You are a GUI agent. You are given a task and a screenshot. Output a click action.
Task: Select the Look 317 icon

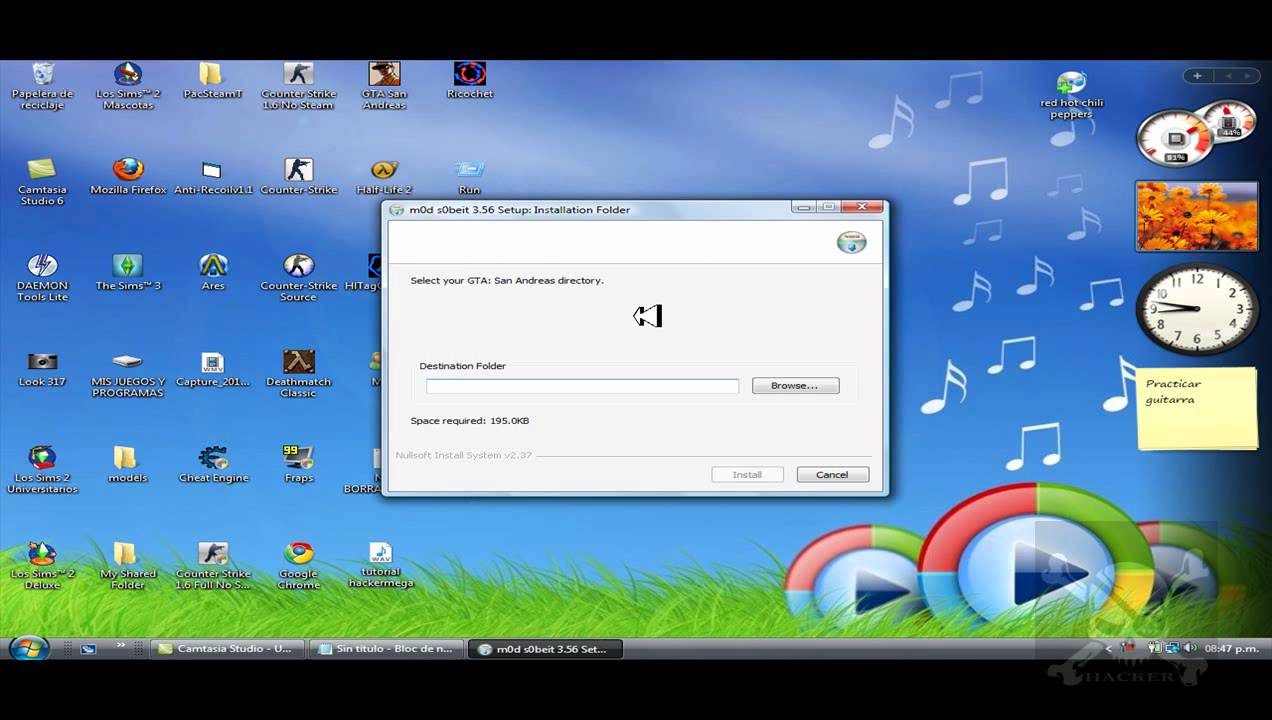tap(43, 369)
